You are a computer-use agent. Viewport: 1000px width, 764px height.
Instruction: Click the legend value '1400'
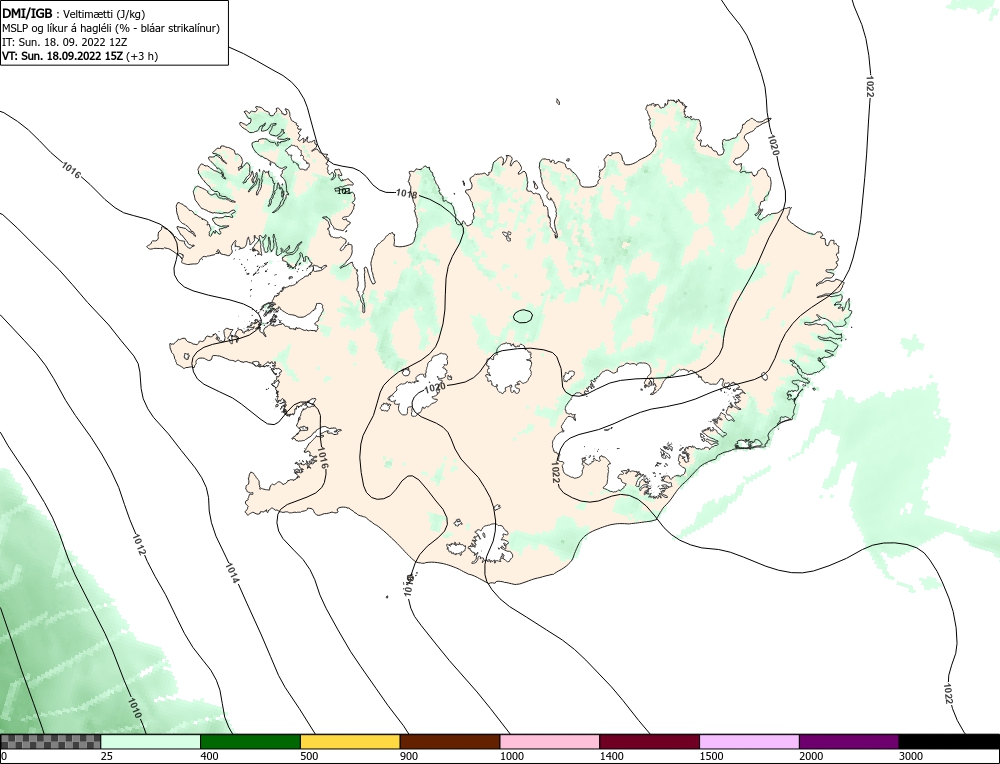coord(611,757)
